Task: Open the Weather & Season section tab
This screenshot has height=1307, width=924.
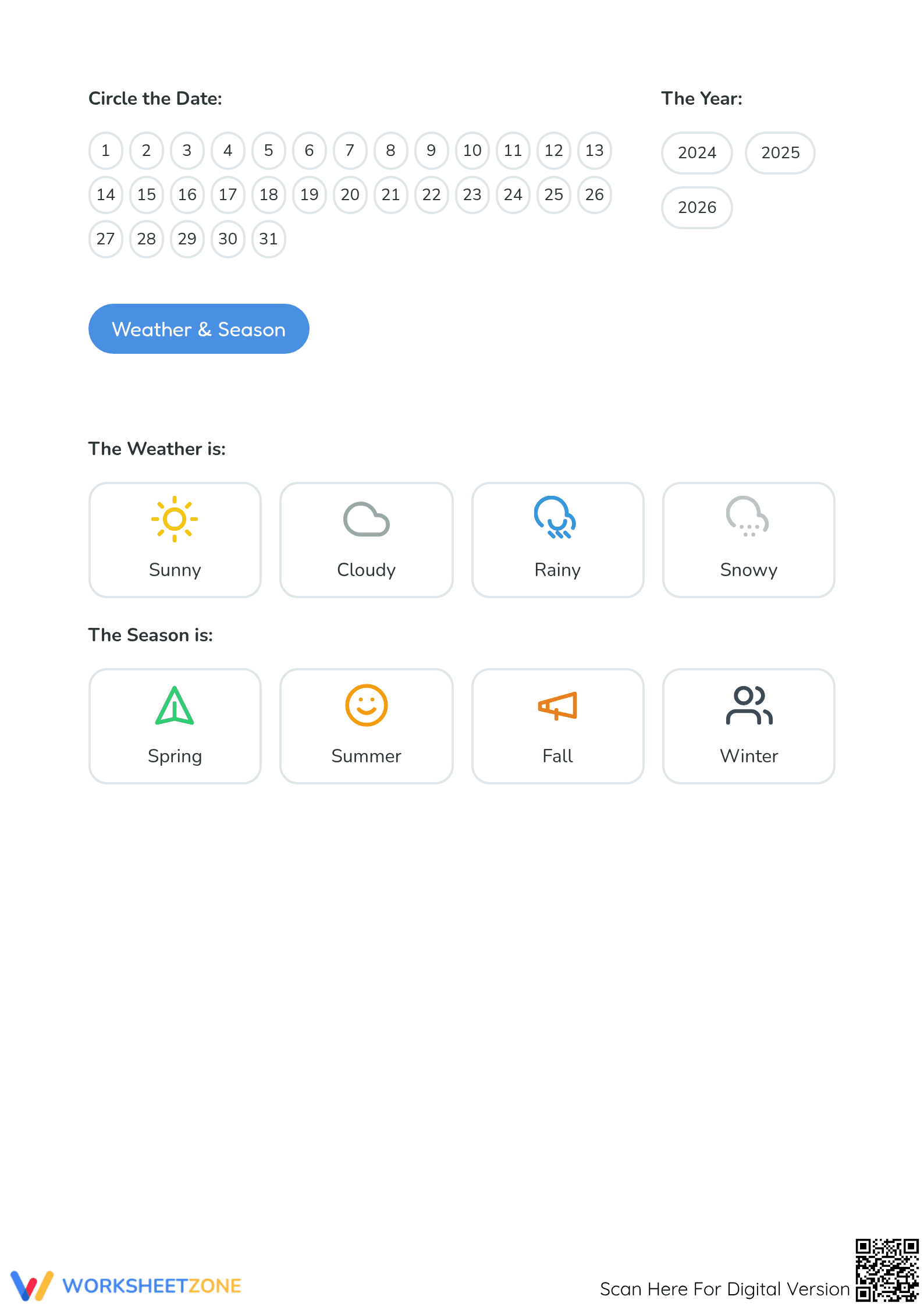Action: [199, 329]
